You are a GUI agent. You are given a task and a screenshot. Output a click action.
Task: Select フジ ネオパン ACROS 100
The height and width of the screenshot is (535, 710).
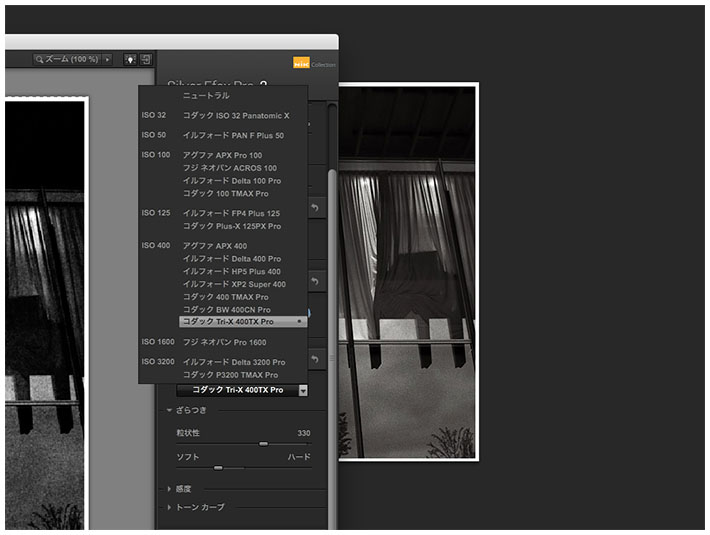click(x=230, y=168)
